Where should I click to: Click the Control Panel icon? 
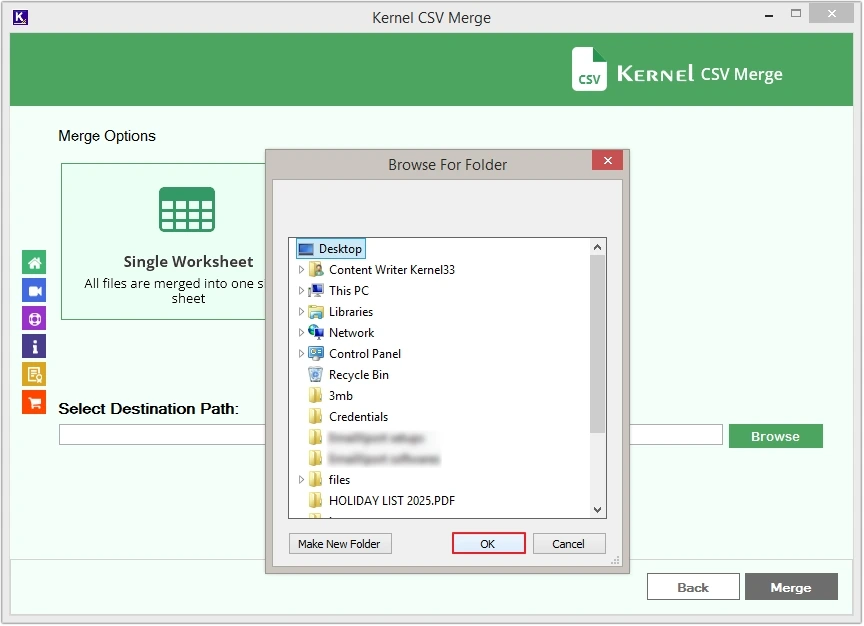(x=316, y=354)
